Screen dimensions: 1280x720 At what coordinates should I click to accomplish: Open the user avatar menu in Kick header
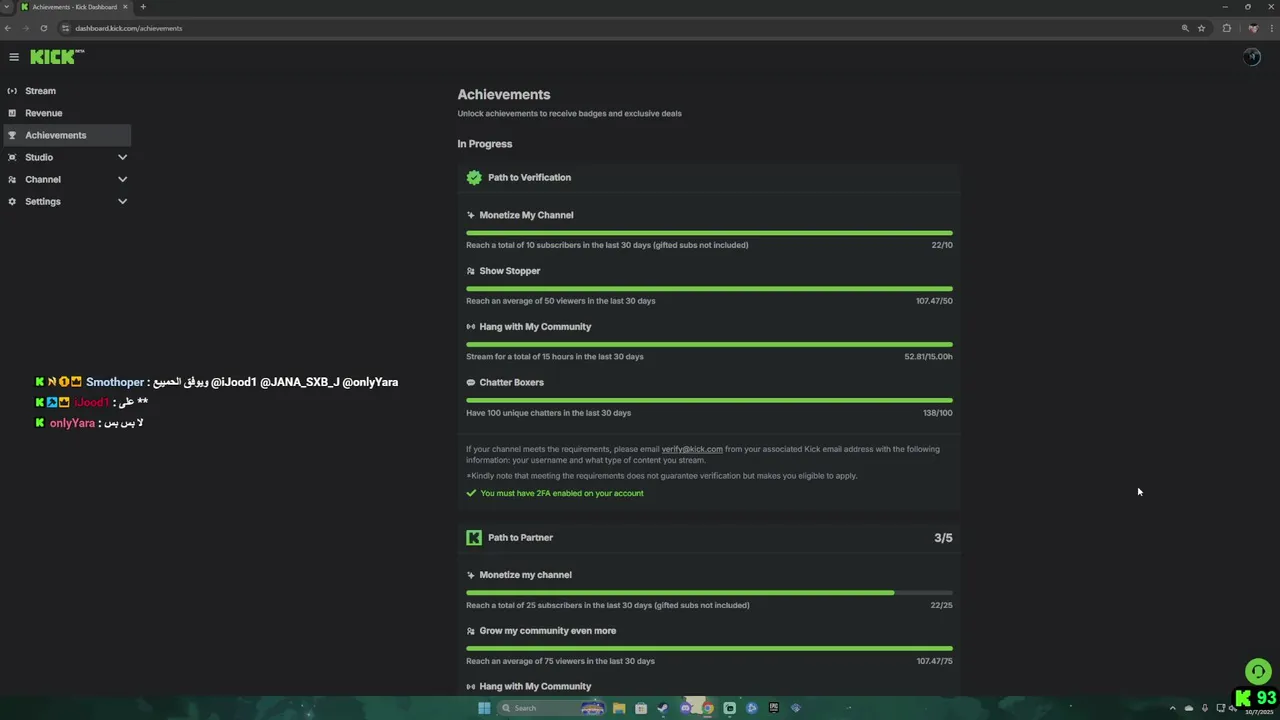point(1252,57)
